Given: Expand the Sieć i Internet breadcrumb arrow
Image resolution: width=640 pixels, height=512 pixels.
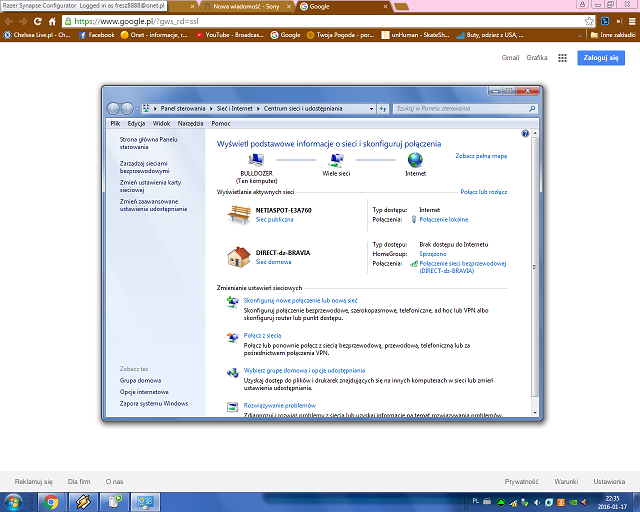Looking at the screenshot, I should click(259, 107).
